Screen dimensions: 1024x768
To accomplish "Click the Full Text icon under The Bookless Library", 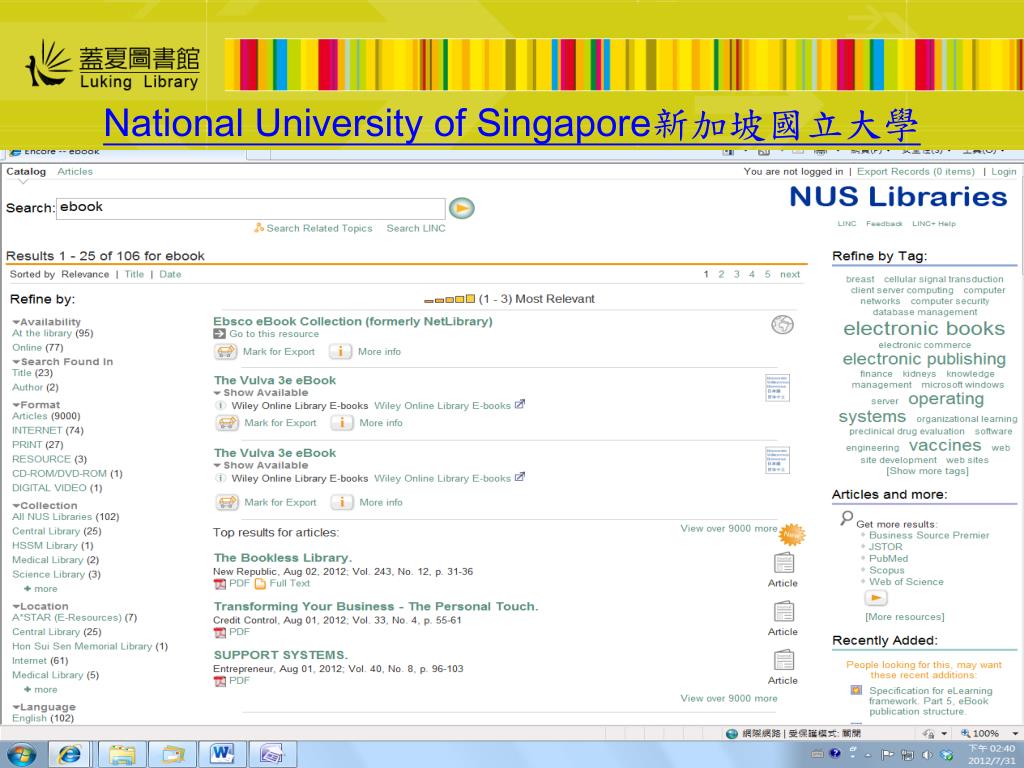I will pyautogui.click(x=260, y=584).
